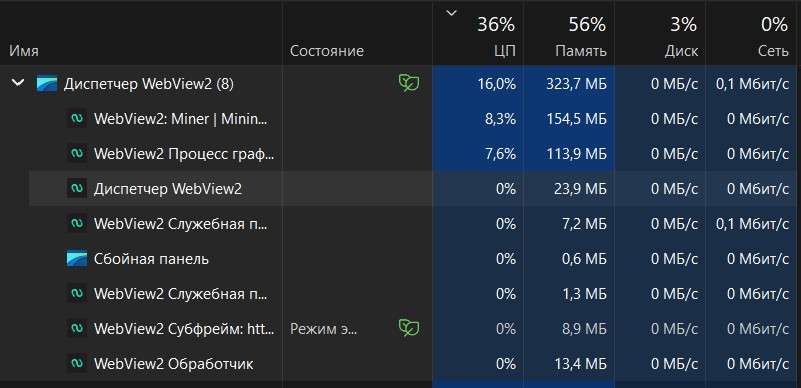Select the Сбойная панель process row

[412, 259]
